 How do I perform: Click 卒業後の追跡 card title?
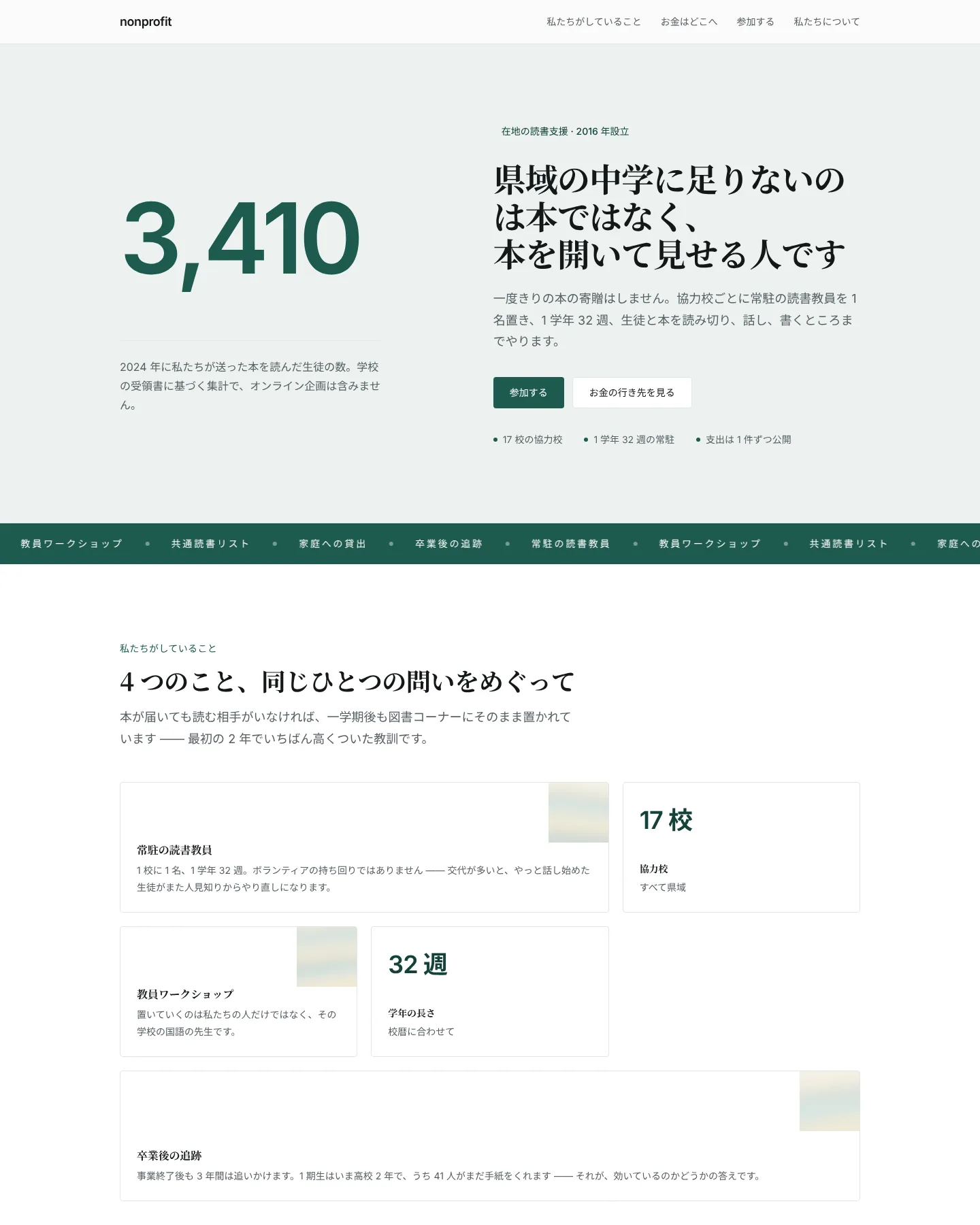tap(169, 1156)
